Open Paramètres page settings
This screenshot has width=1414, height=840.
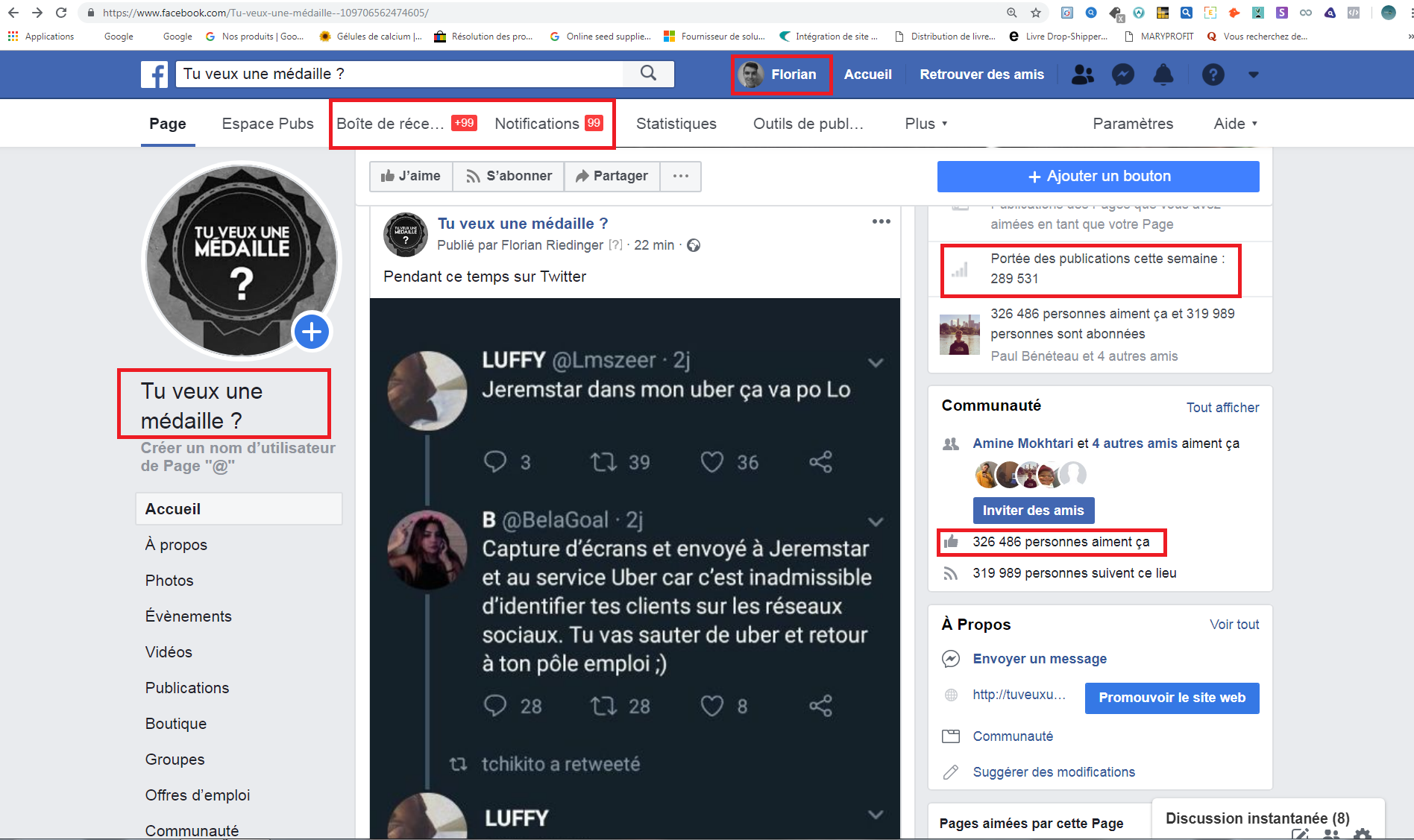[x=1133, y=124]
